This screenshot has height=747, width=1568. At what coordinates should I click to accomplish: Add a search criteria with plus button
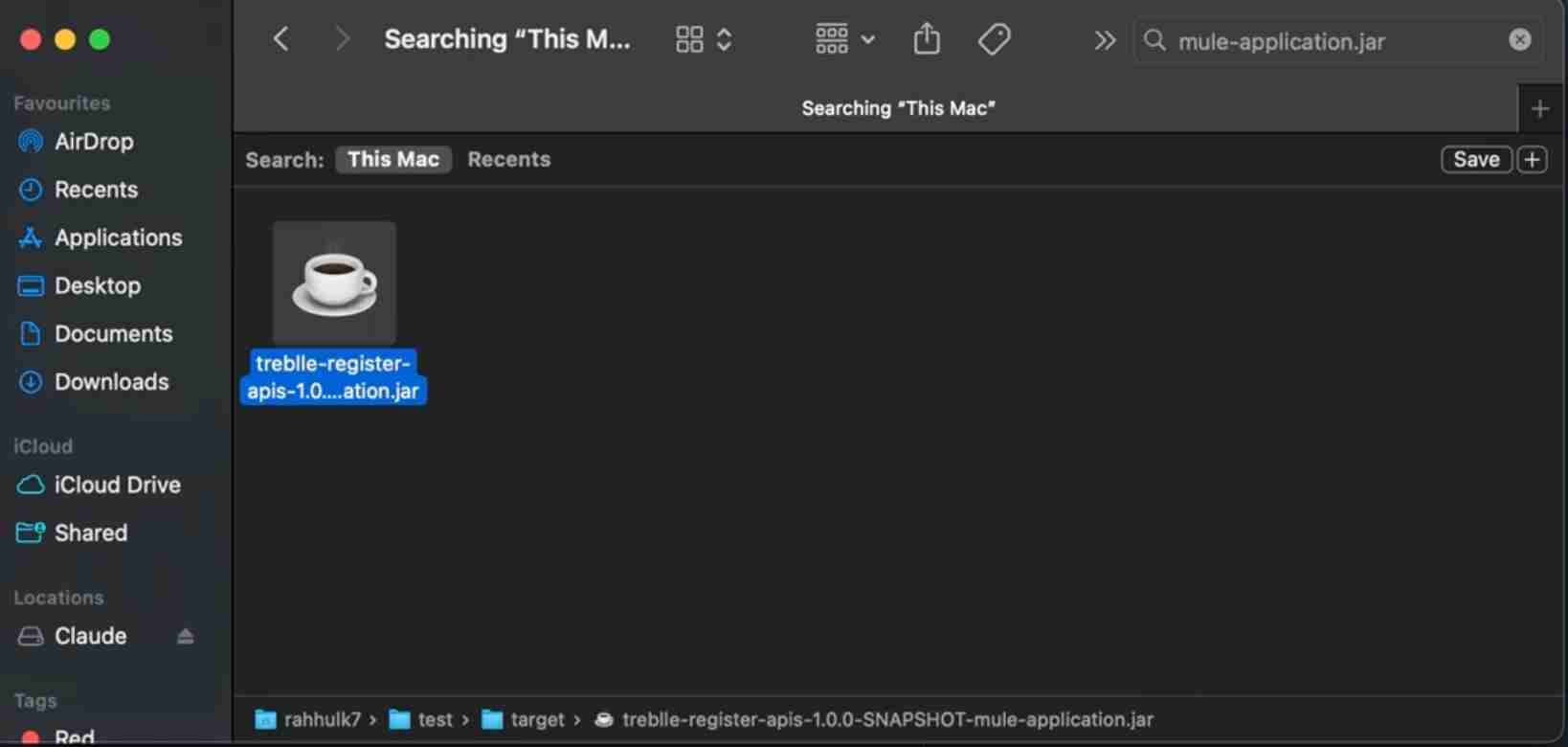pyautogui.click(x=1532, y=160)
